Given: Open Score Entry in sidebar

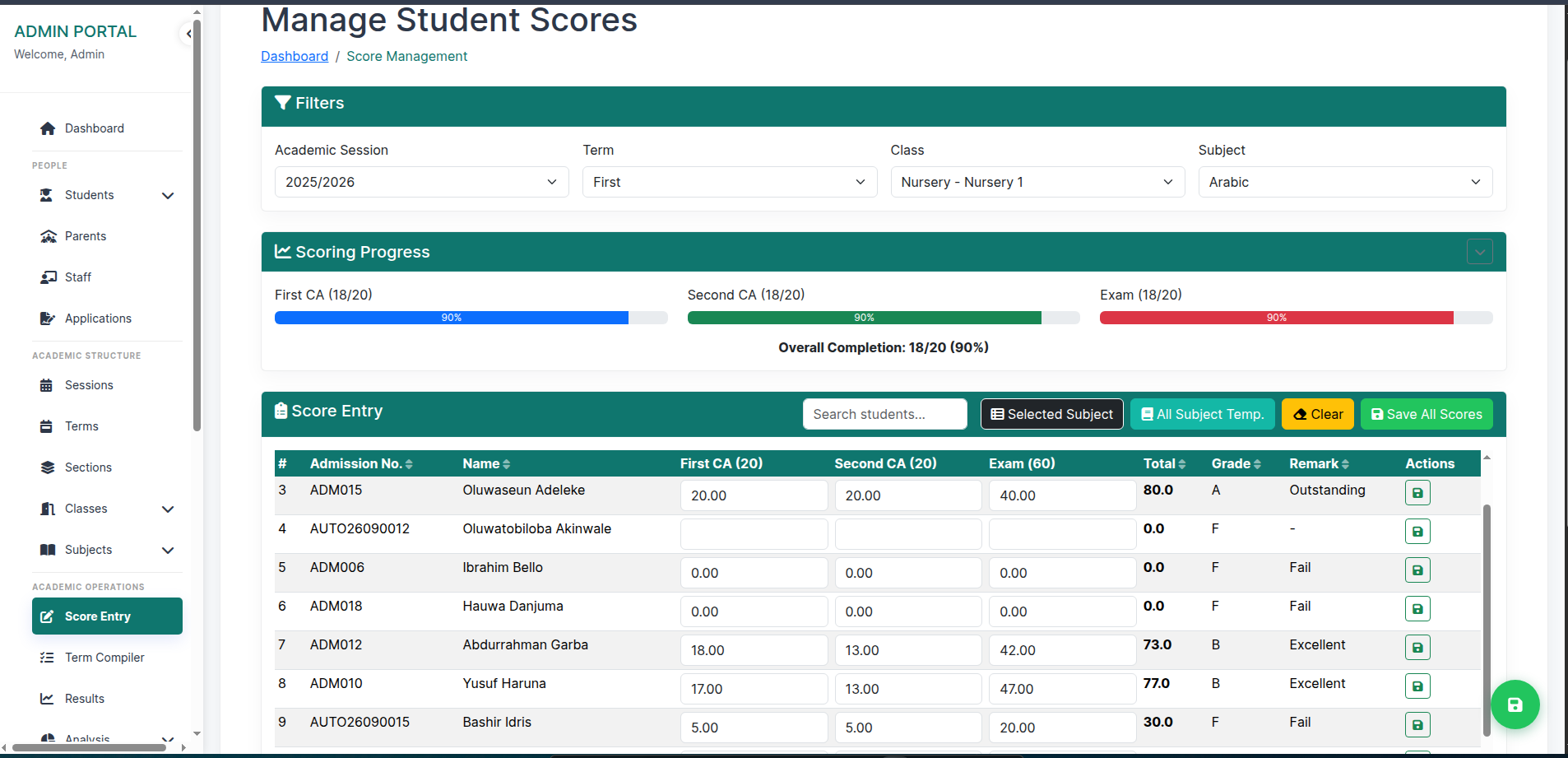Looking at the screenshot, I should 107,616.
